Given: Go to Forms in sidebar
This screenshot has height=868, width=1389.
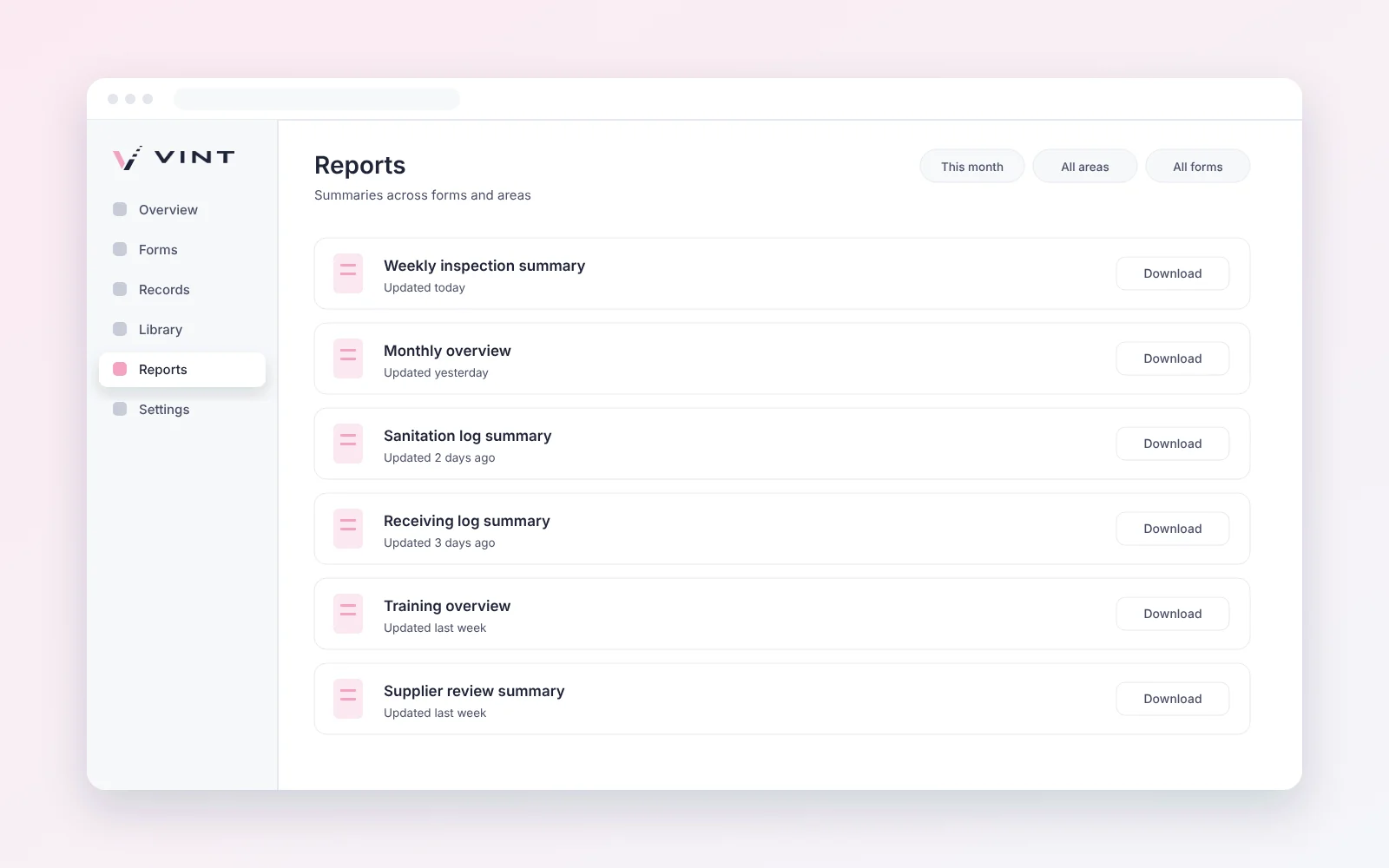Looking at the screenshot, I should pyautogui.click(x=182, y=249).
